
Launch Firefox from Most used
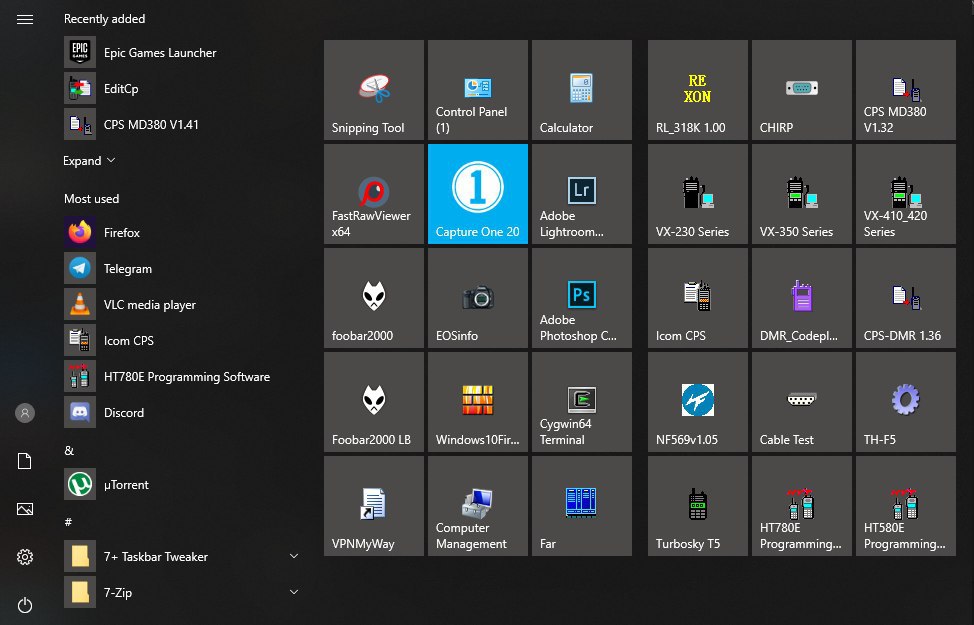point(184,233)
